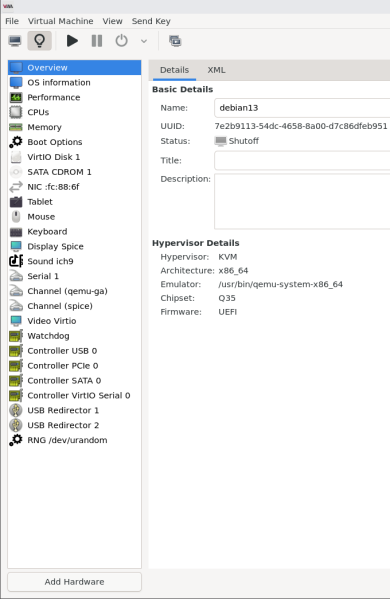This screenshot has height=599, width=390.
Task: Show virtual hardware details lightbulb
Action: [x=39, y=41]
